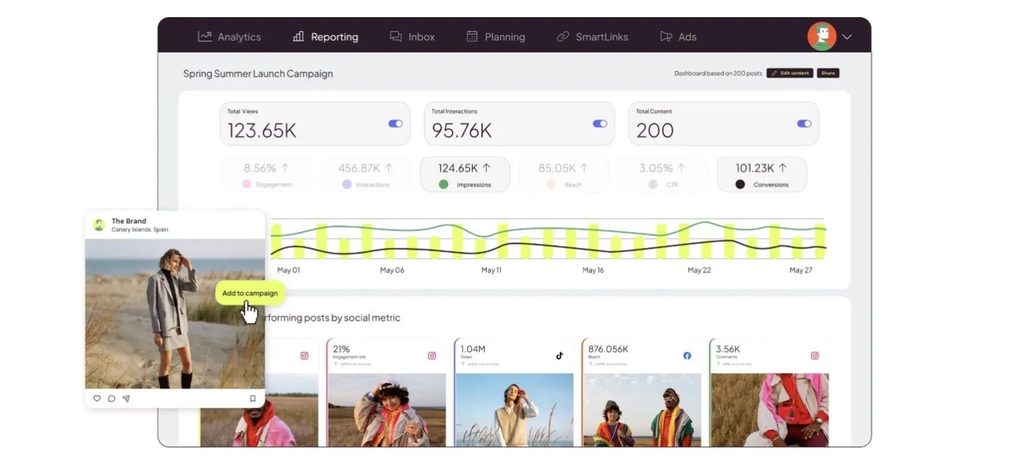Screen dimensions: 1024x475
Task: Click the Spring Summer Launch Campaign title
Action: [x=258, y=74]
